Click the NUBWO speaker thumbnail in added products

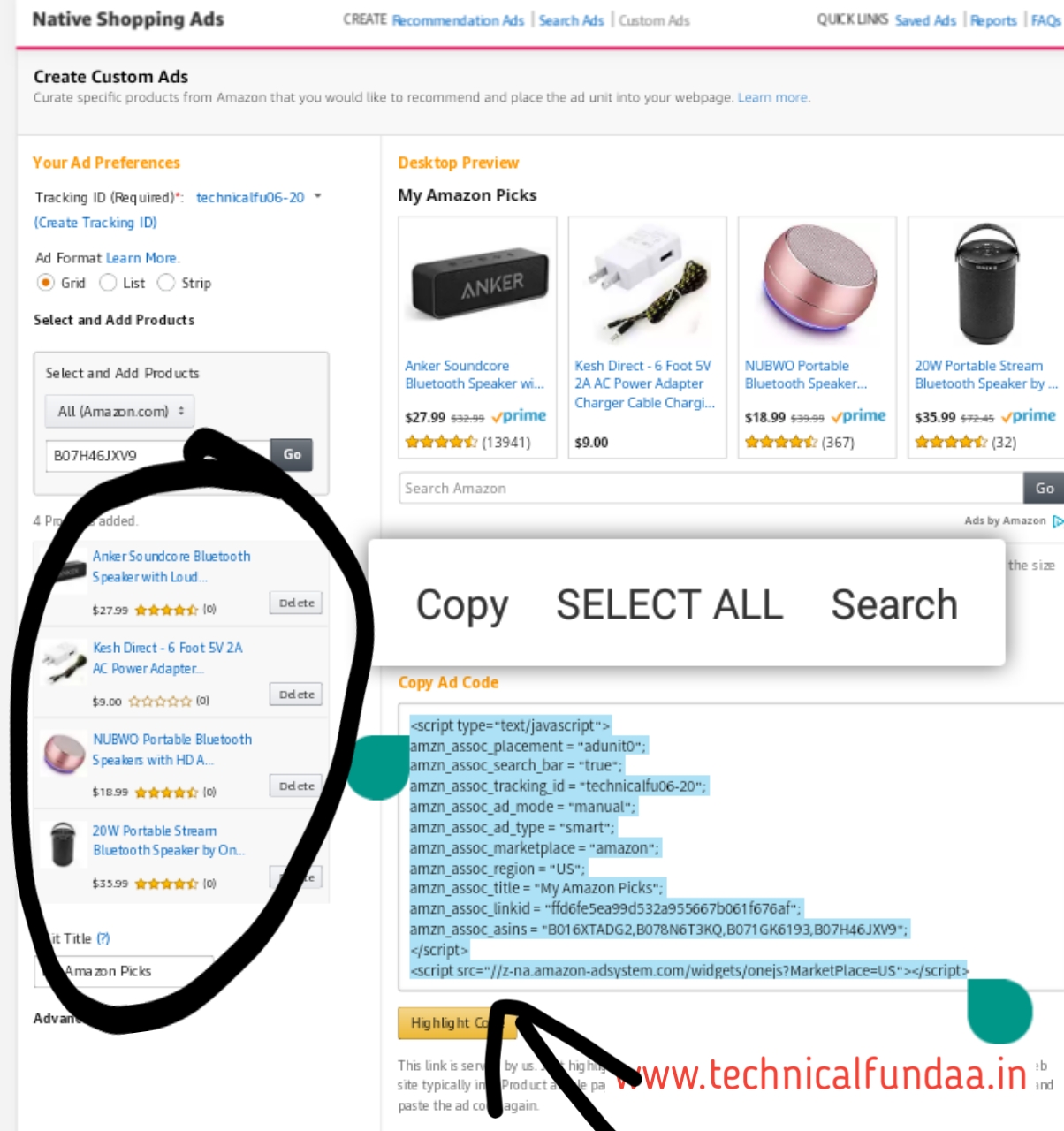tap(64, 754)
